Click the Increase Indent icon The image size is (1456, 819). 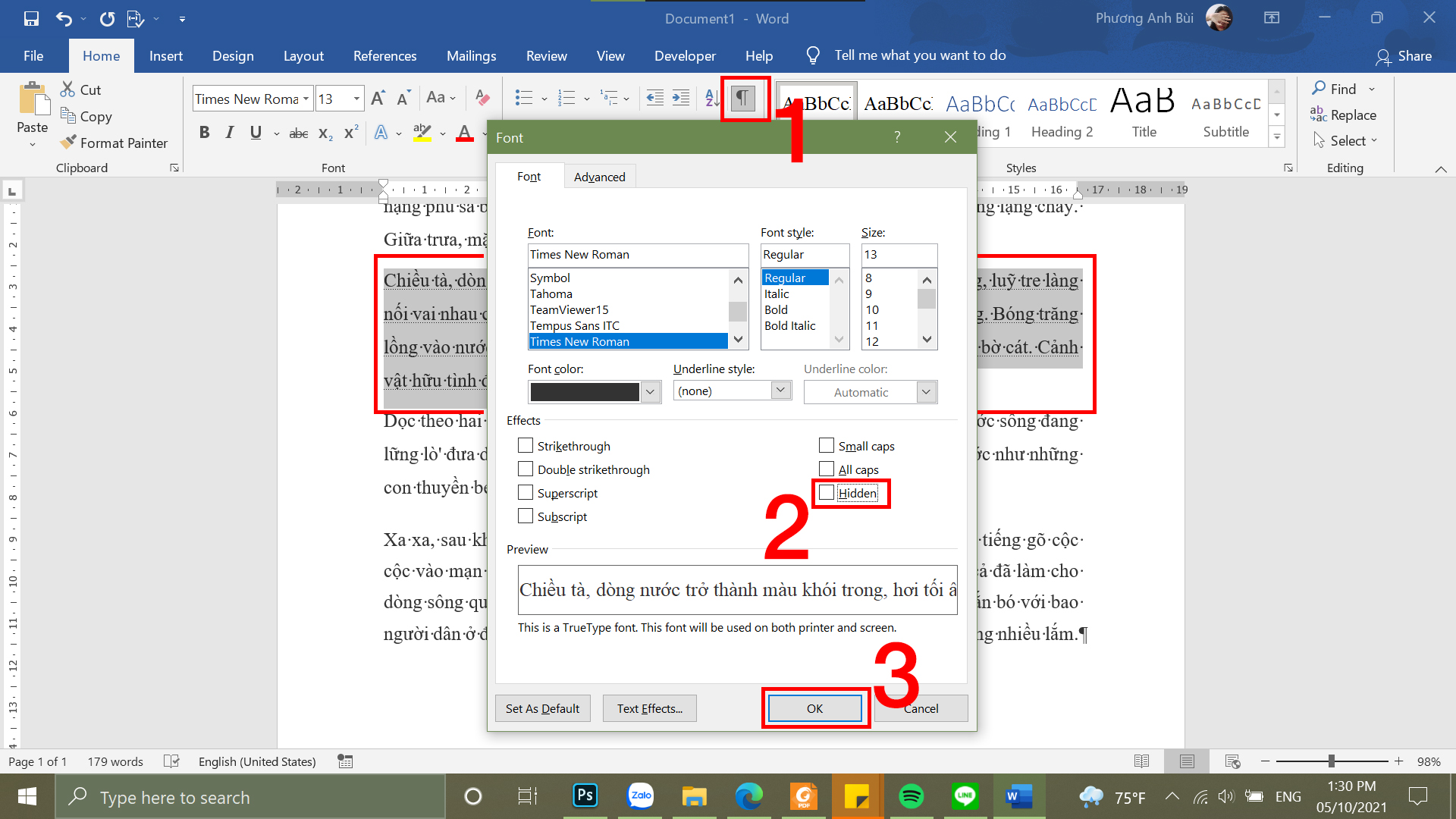click(681, 98)
